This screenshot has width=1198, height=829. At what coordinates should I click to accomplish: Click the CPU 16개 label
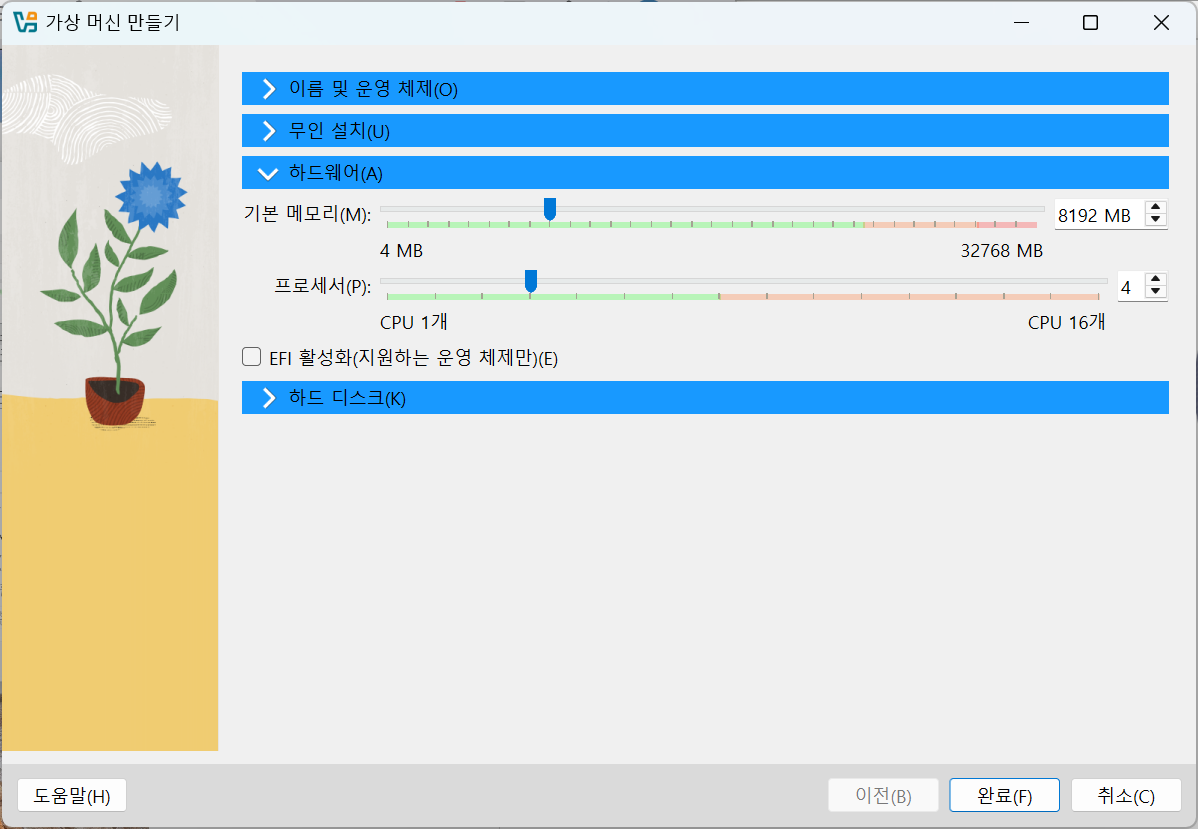click(x=1067, y=322)
